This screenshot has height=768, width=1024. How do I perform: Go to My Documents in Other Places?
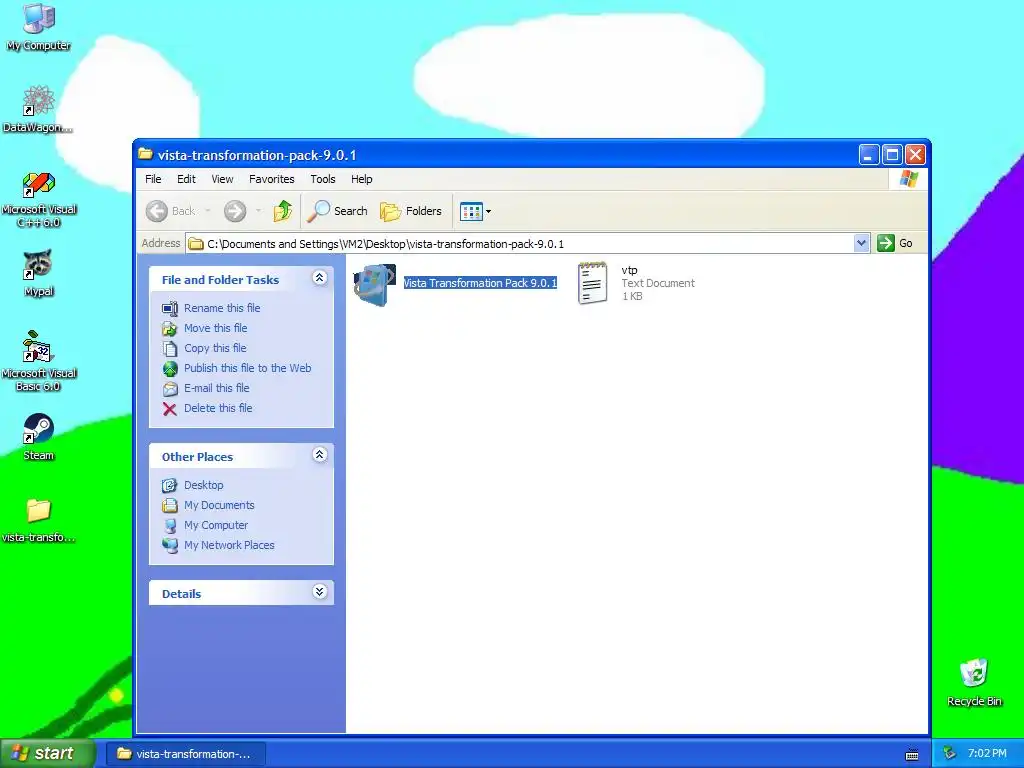(219, 505)
